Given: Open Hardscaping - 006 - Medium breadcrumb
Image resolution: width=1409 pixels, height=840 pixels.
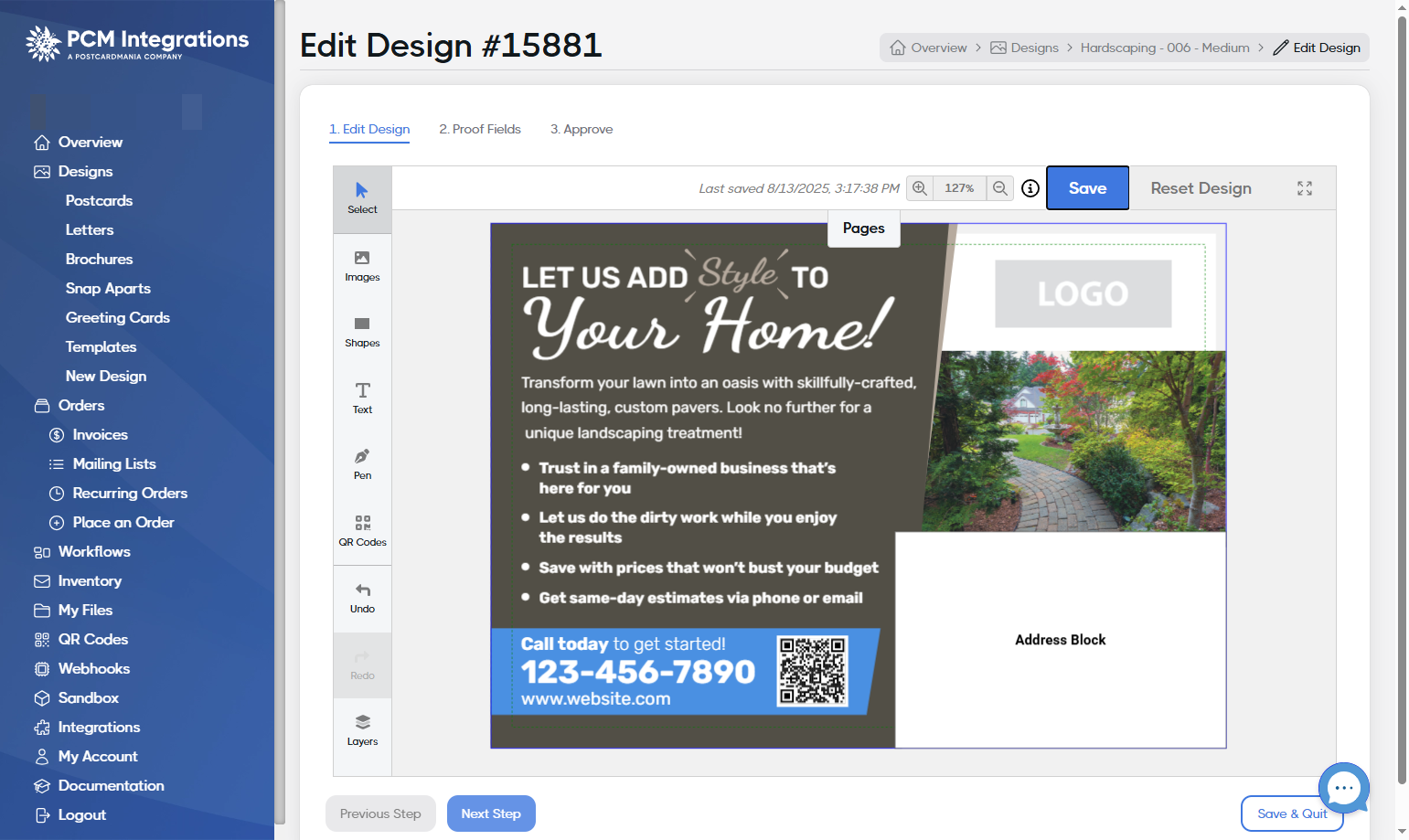Looking at the screenshot, I should tap(1165, 48).
